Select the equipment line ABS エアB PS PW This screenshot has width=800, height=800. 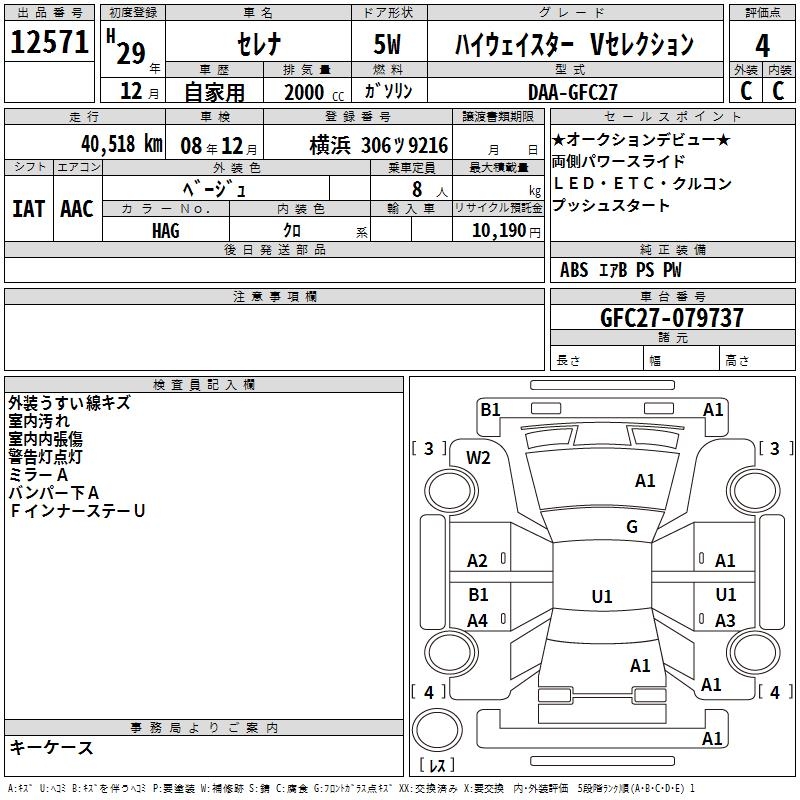(620, 270)
